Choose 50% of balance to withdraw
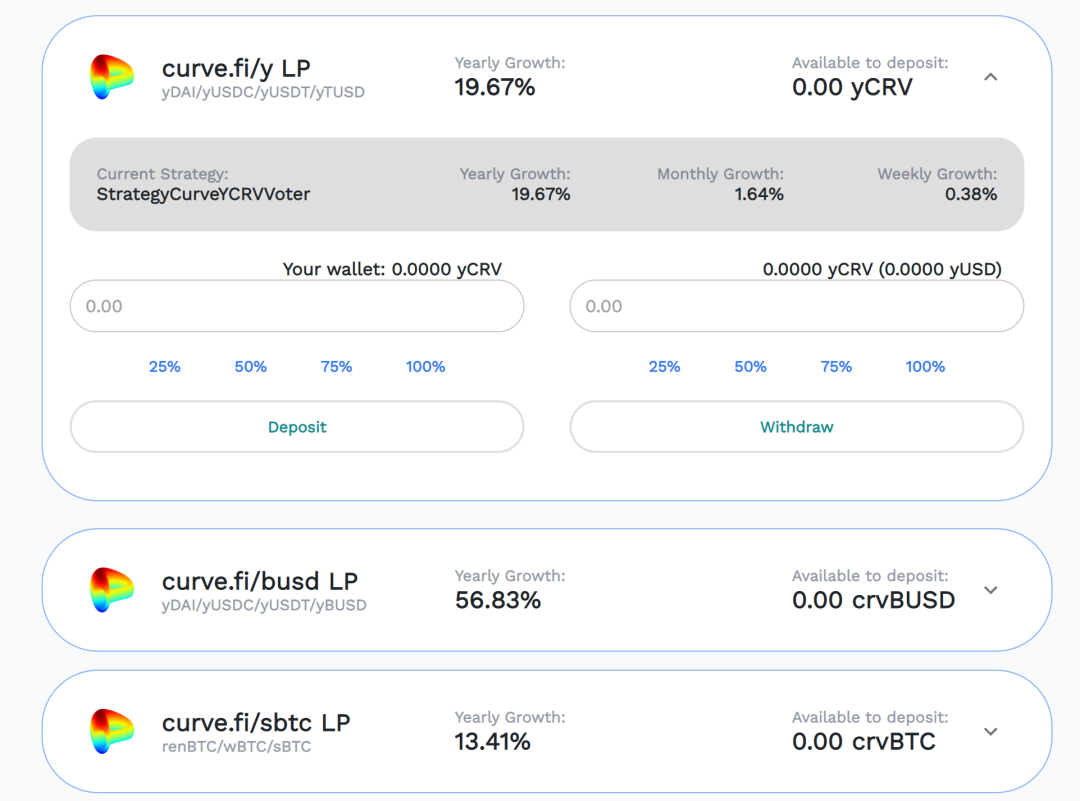Viewport: 1080px width, 801px height. pos(750,366)
